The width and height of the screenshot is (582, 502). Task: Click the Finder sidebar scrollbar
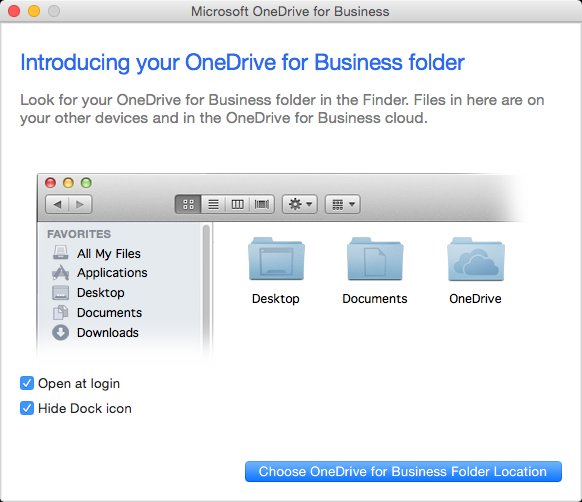[x=206, y=290]
